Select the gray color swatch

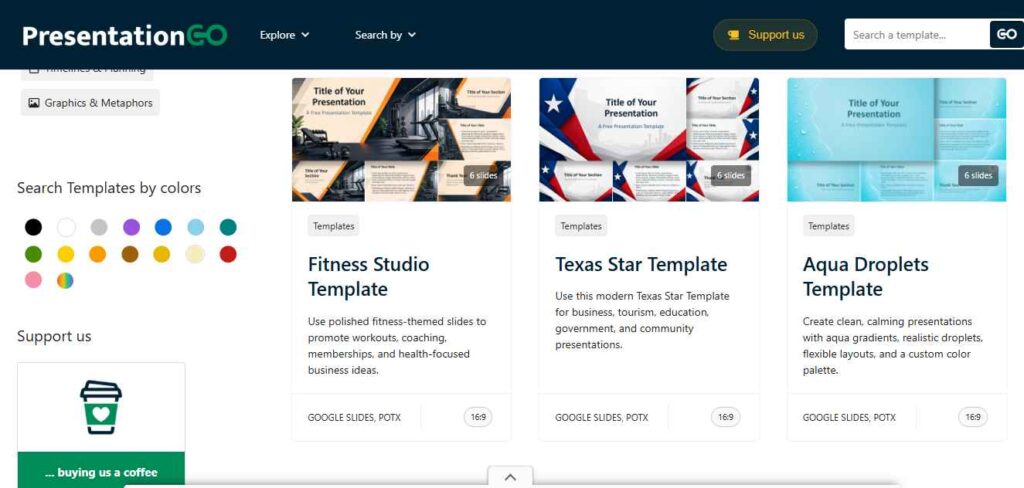click(x=99, y=227)
